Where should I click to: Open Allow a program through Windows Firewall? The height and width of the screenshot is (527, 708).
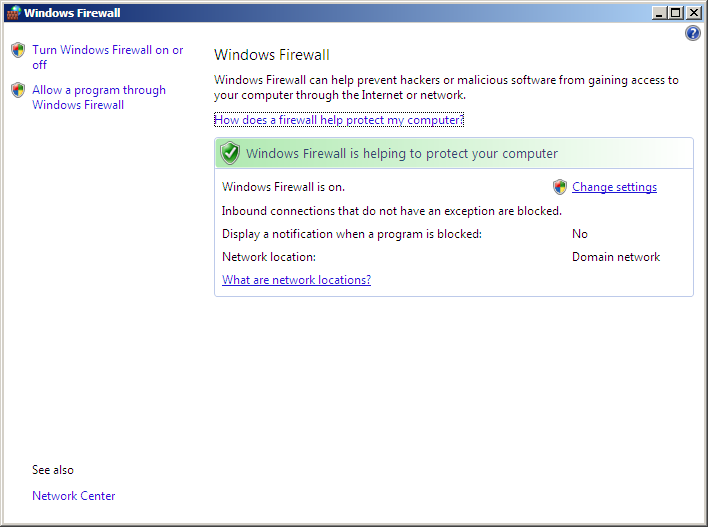[x=99, y=97]
